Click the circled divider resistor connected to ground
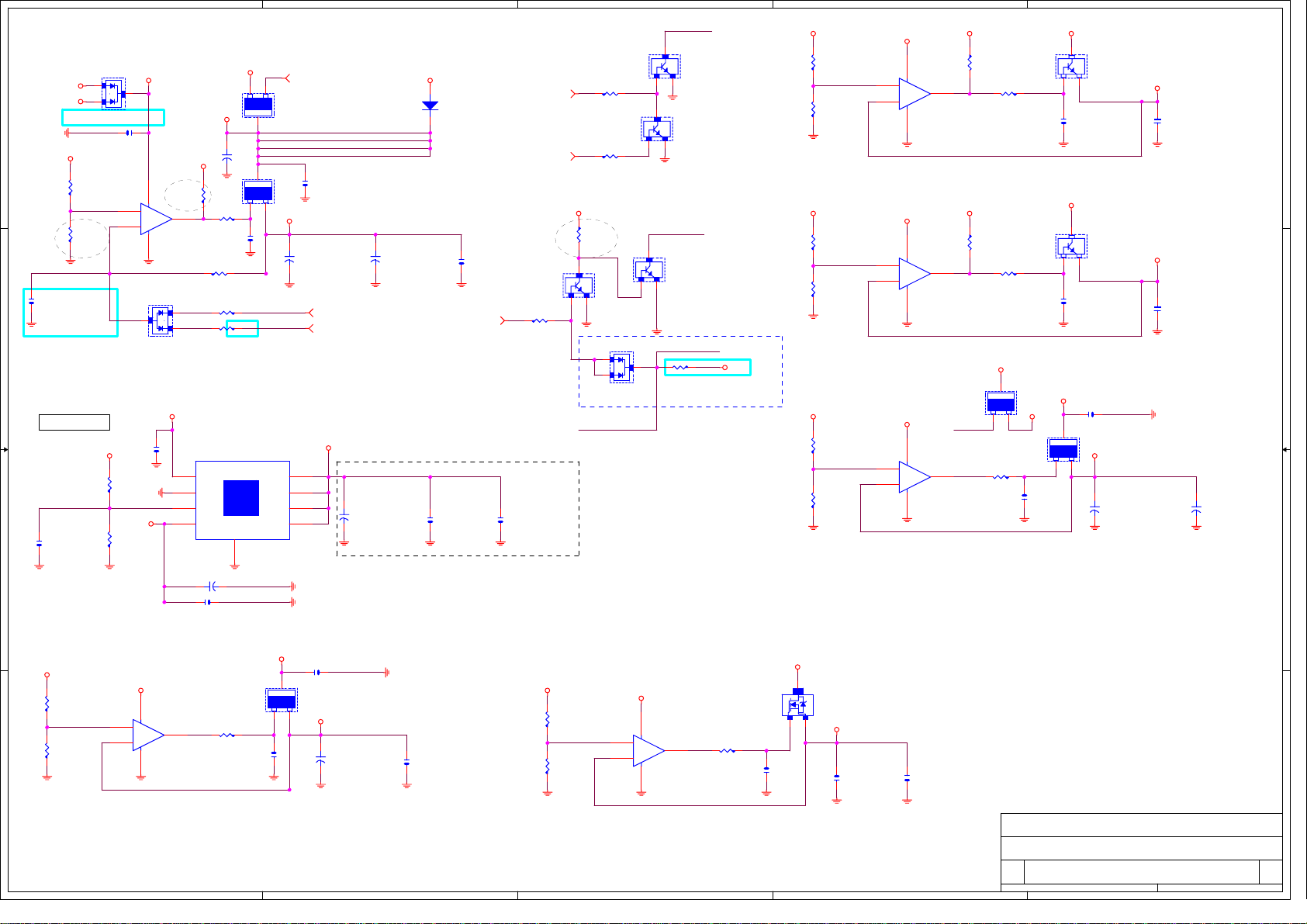The width and height of the screenshot is (1307, 924). coord(70,233)
